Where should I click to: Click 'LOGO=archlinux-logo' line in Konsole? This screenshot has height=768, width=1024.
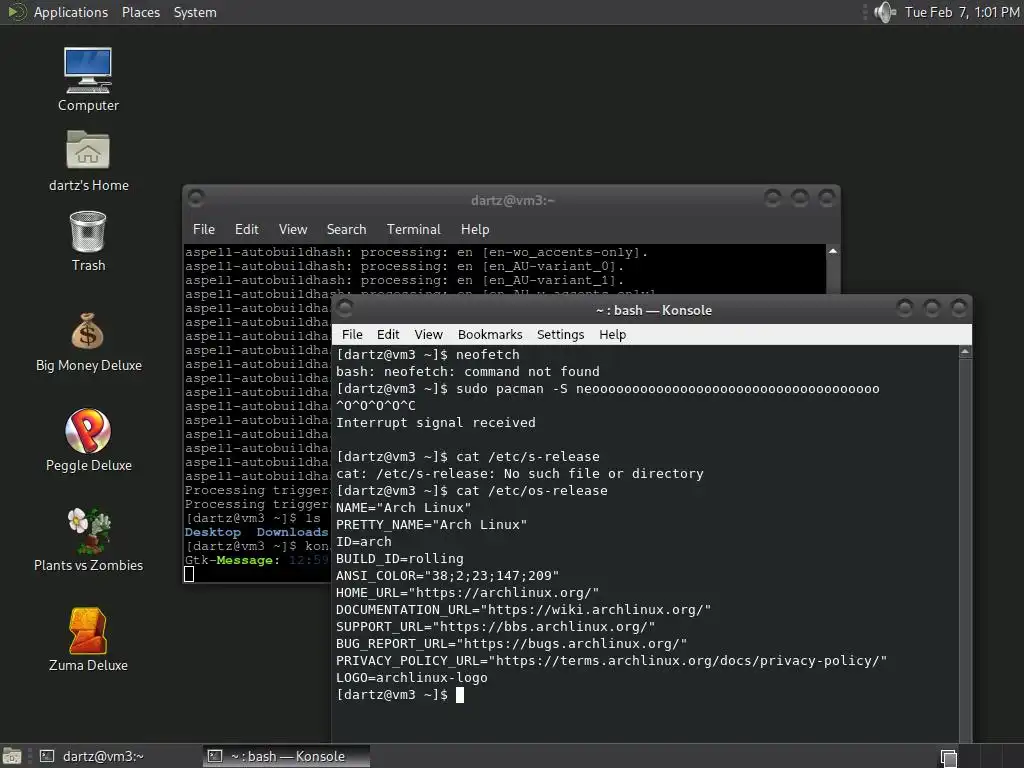click(x=411, y=677)
